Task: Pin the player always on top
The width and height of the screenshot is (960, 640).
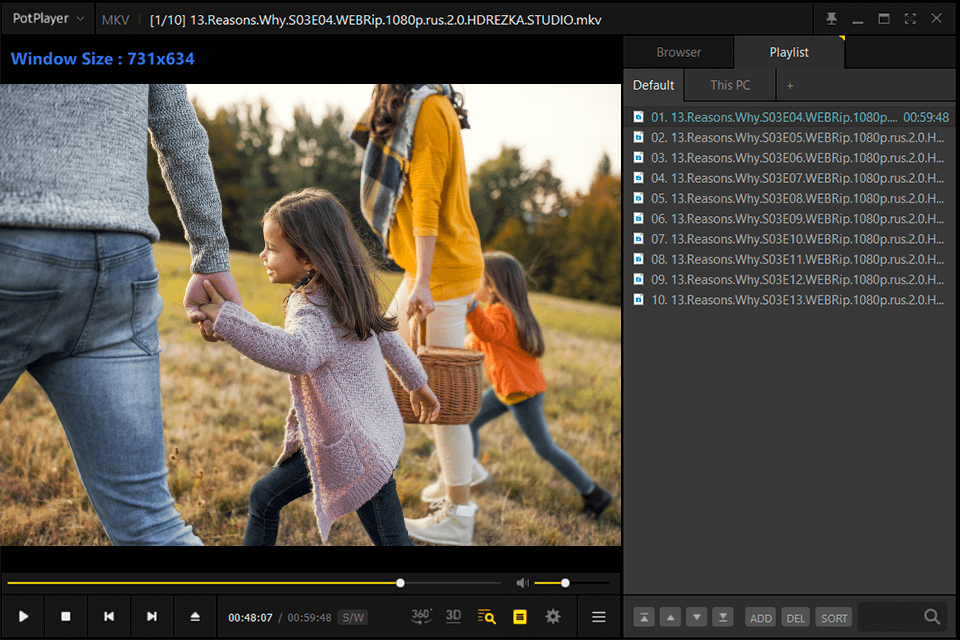Action: click(832, 17)
